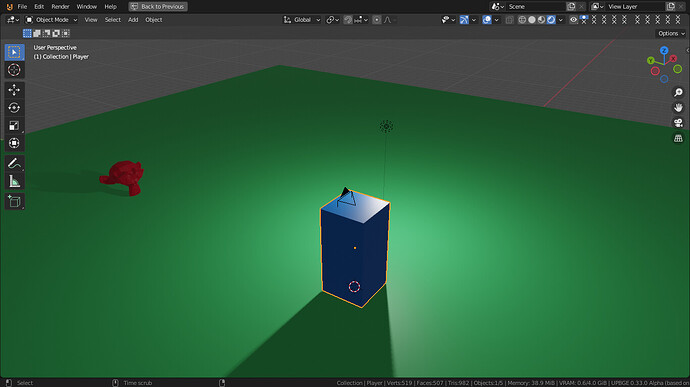Click the Scene name field
This screenshot has height=387, width=690.
[536, 7]
